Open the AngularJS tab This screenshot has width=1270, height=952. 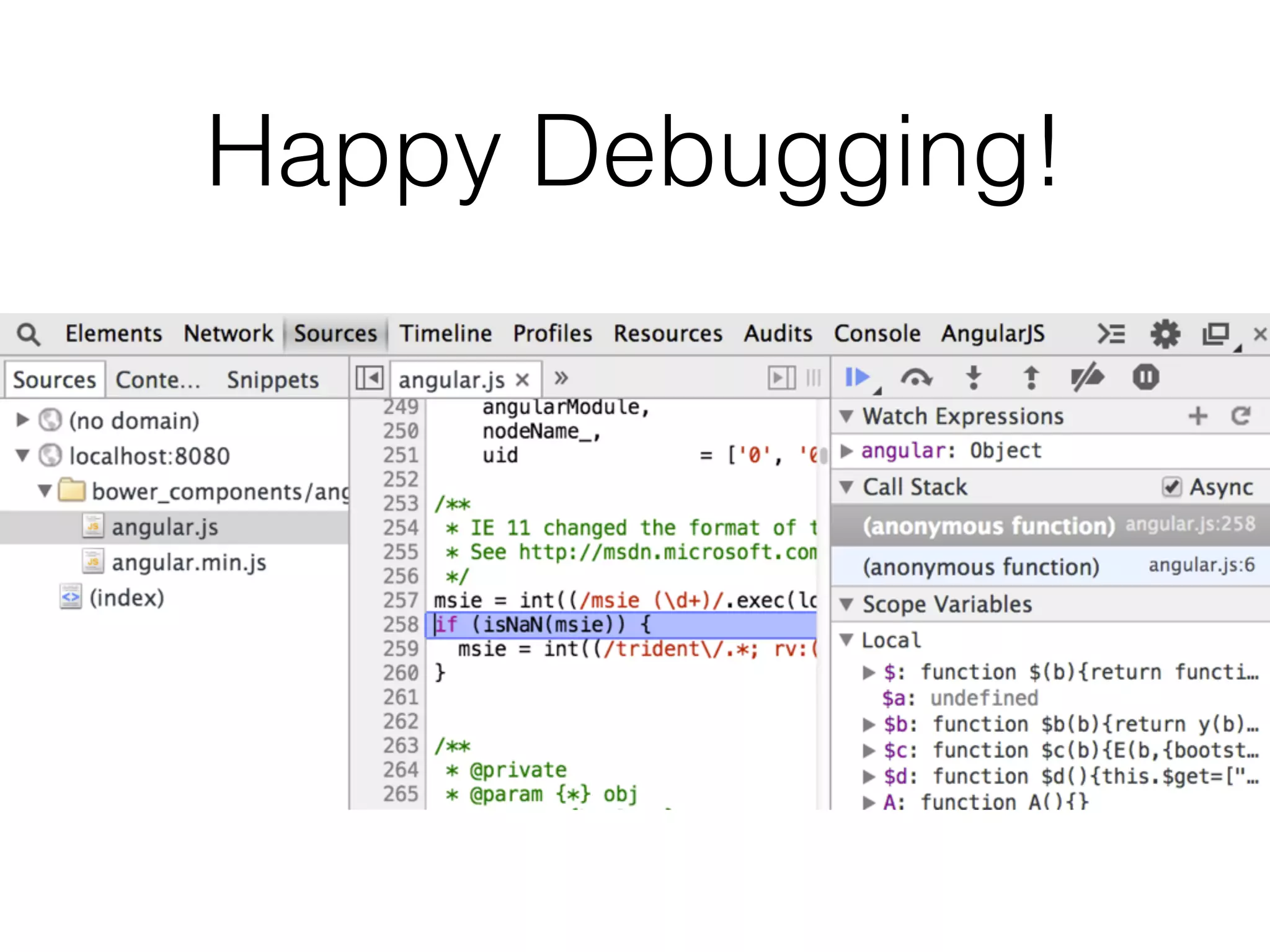point(993,333)
